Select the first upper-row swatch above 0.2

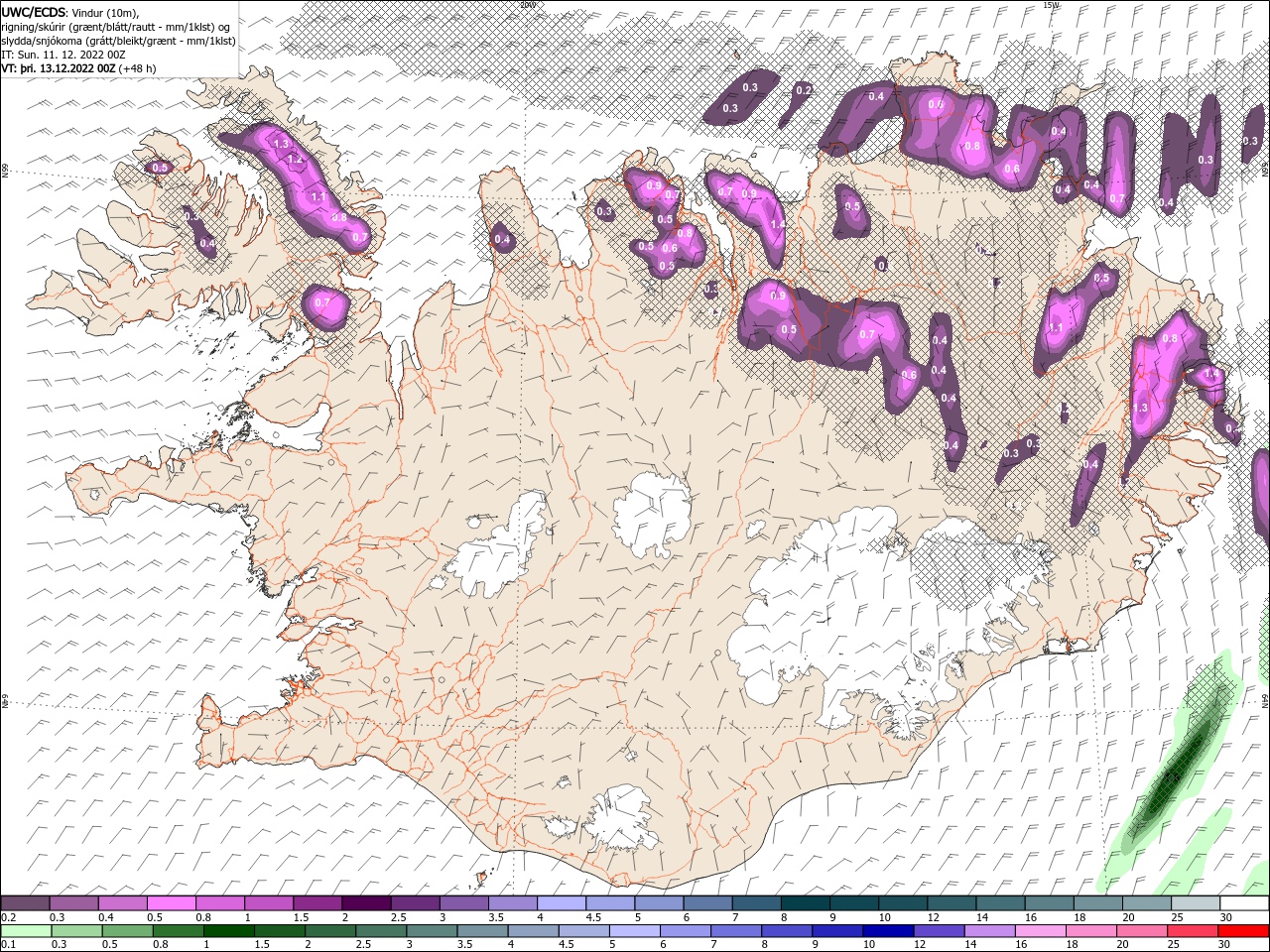25,903
